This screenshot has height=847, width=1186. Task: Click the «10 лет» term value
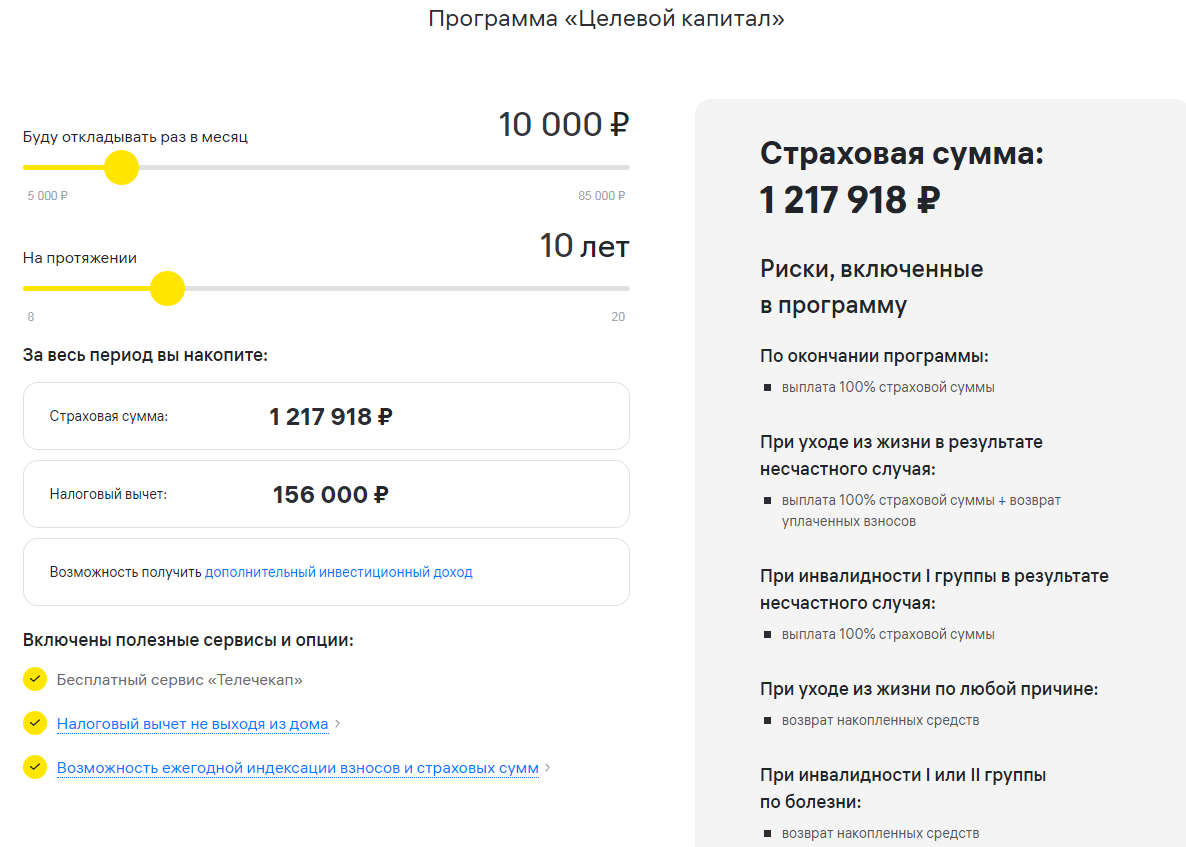tap(584, 246)
